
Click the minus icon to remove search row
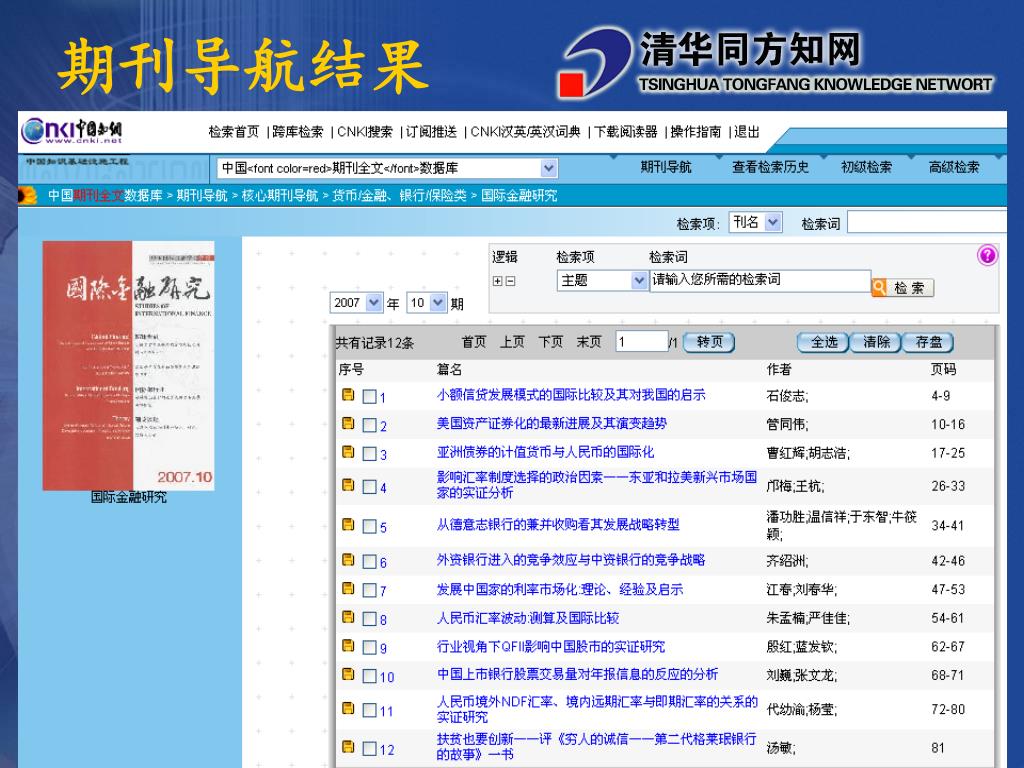[x=511, y=281]
